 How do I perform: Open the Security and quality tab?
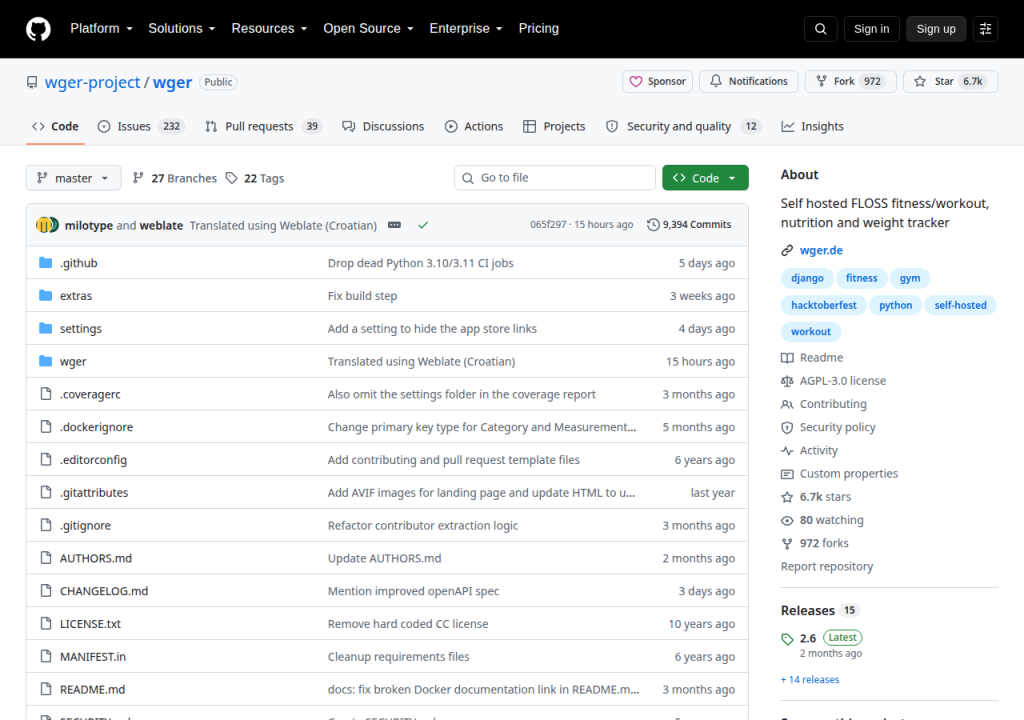click(684, 126)
